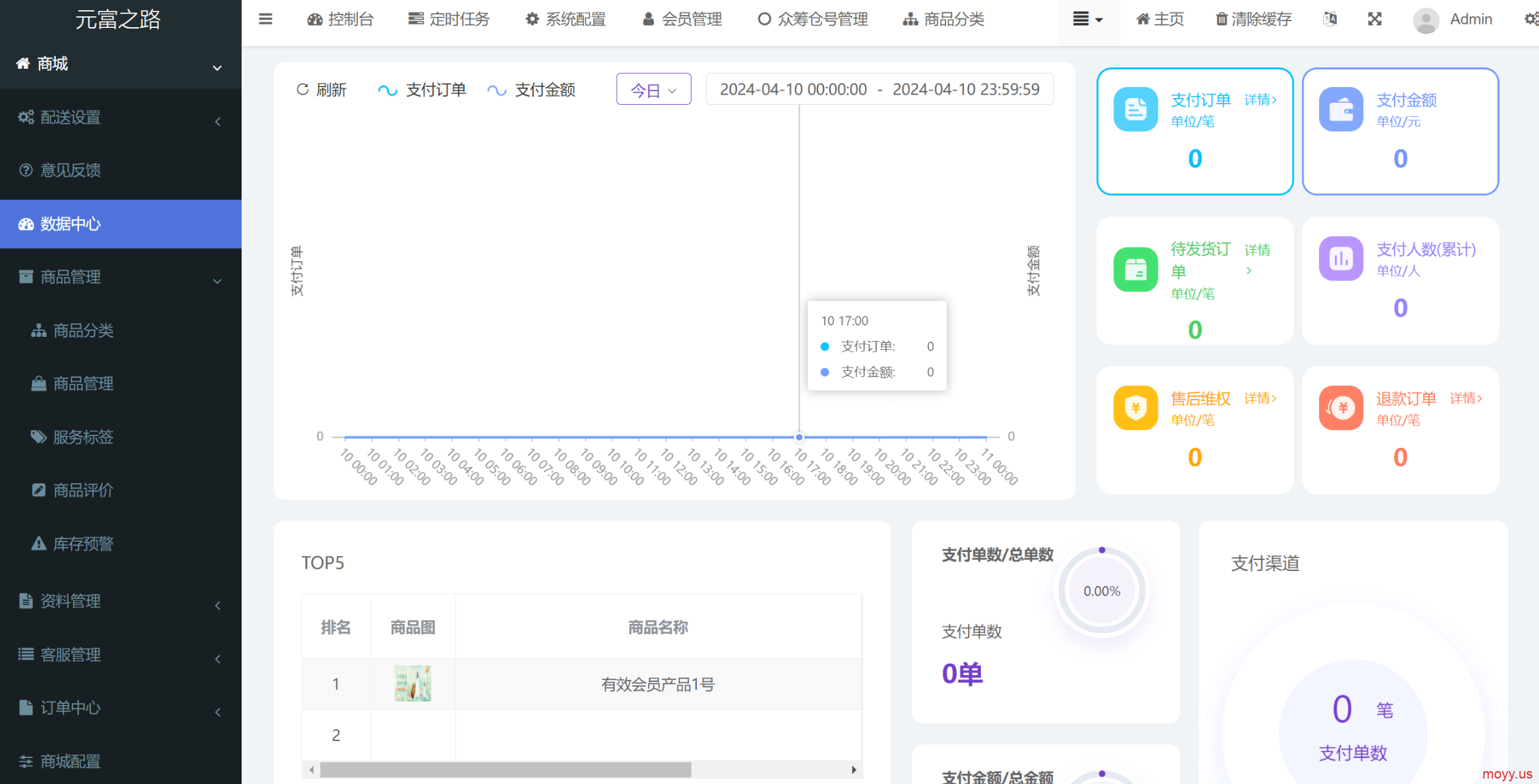The width and height of the screenshot is (1539, 784).
Task: Open the 系统配置 menu item
Action: click(566, 19)
